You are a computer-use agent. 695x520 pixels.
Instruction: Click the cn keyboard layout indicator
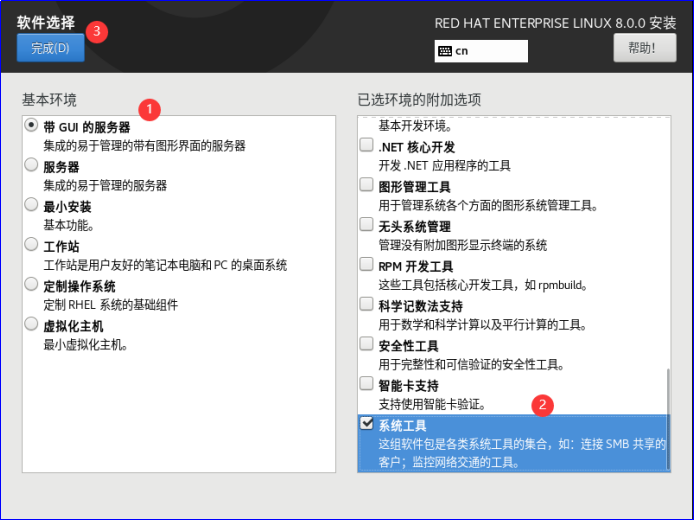(481, 51)
